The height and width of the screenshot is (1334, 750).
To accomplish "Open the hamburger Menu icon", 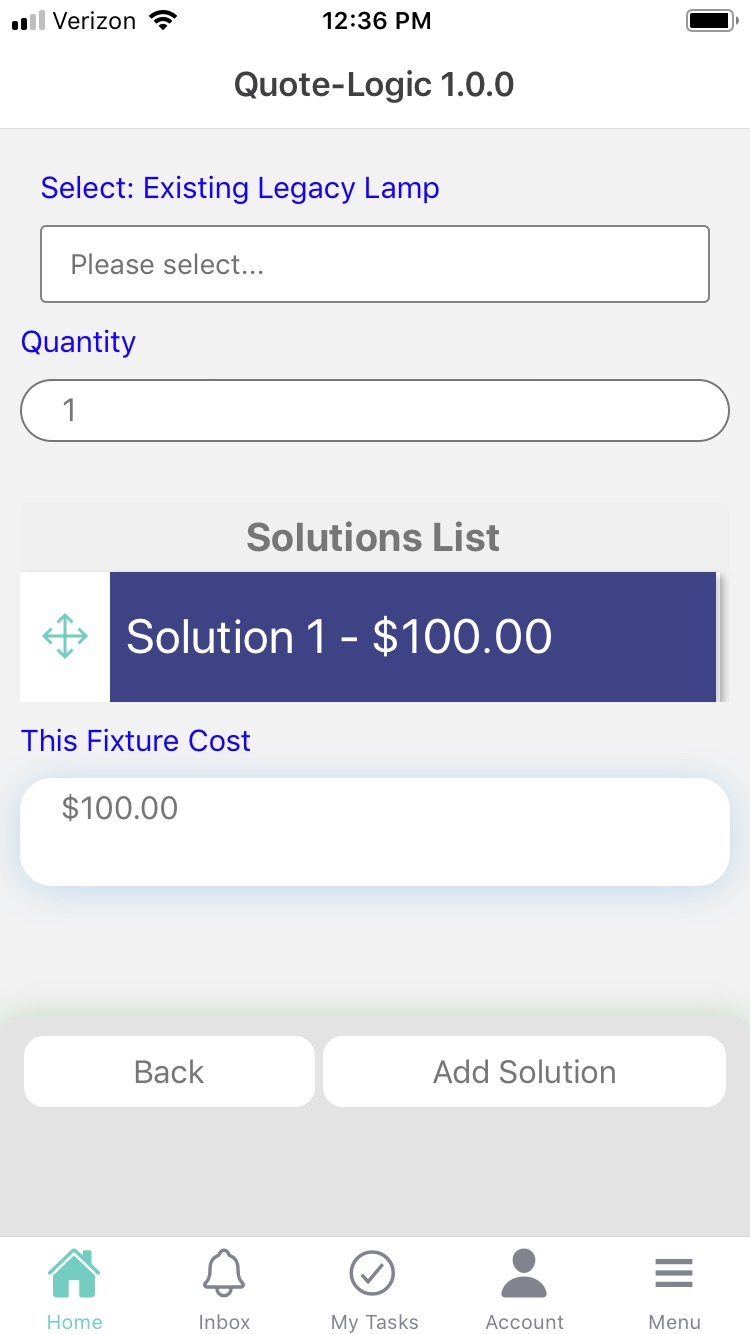I will [x=674, y=1275].
